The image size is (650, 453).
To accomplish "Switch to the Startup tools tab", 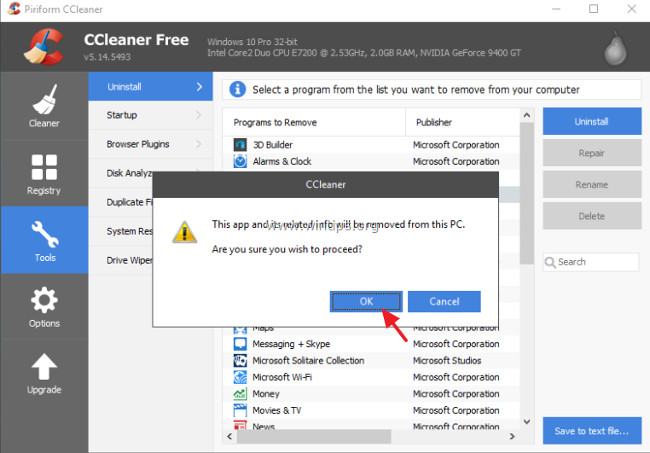I will (x=150, y=115).
